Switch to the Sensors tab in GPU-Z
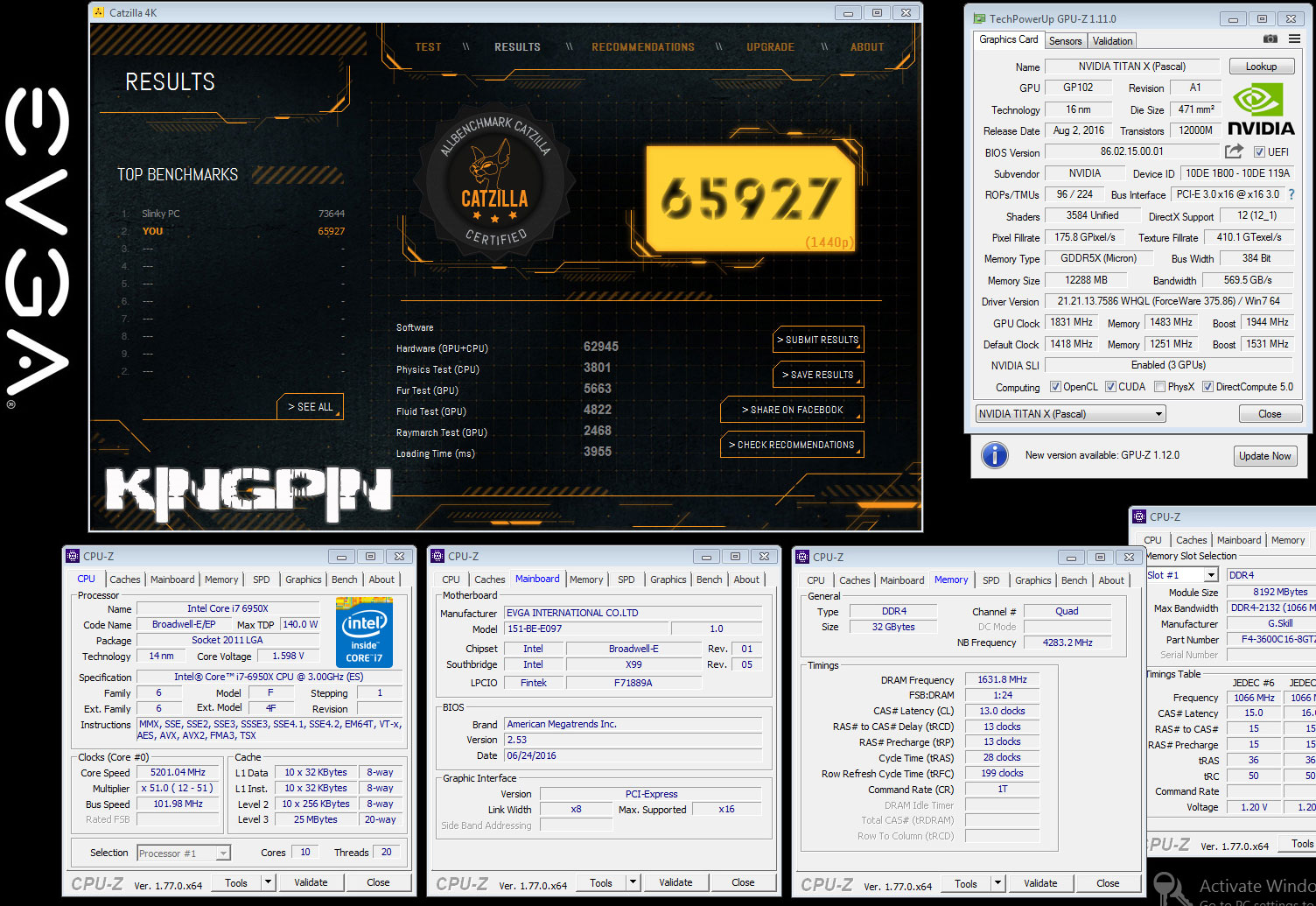 point(1065,41)
